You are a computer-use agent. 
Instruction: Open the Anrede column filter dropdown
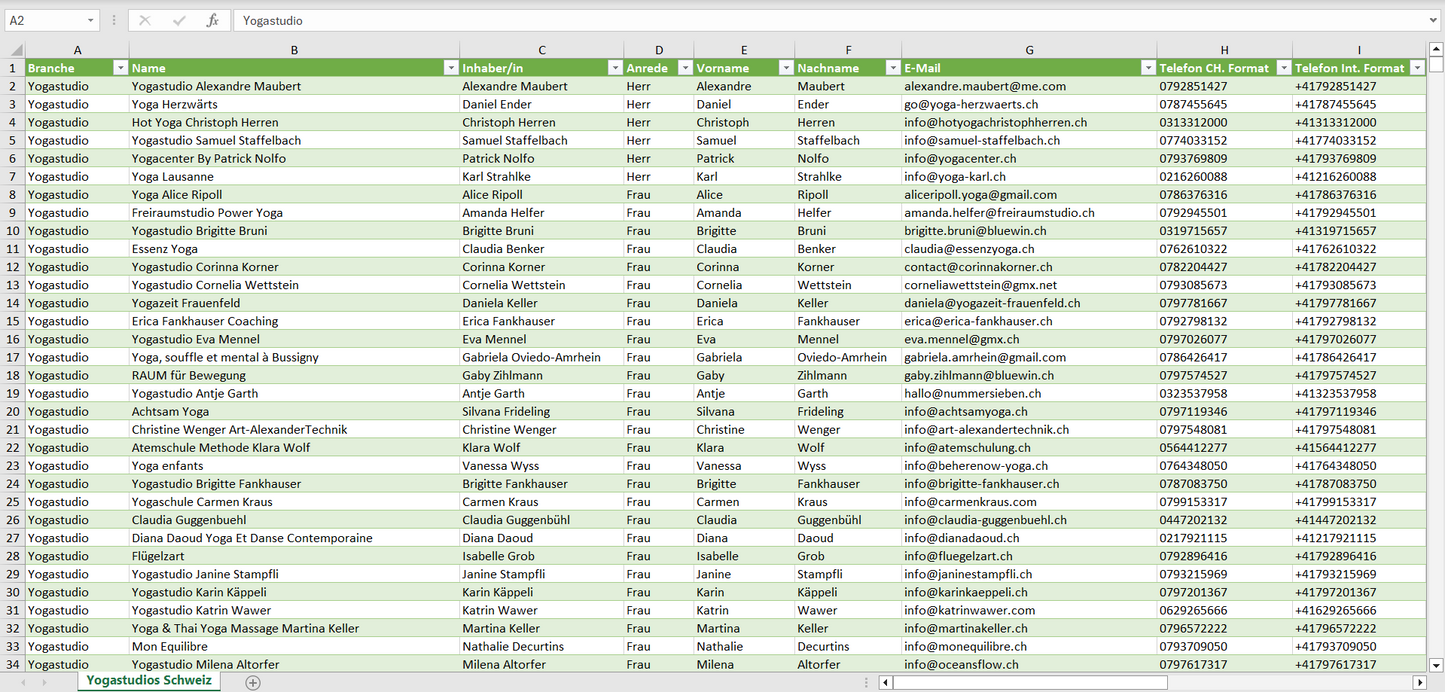[x=684, y=68]
